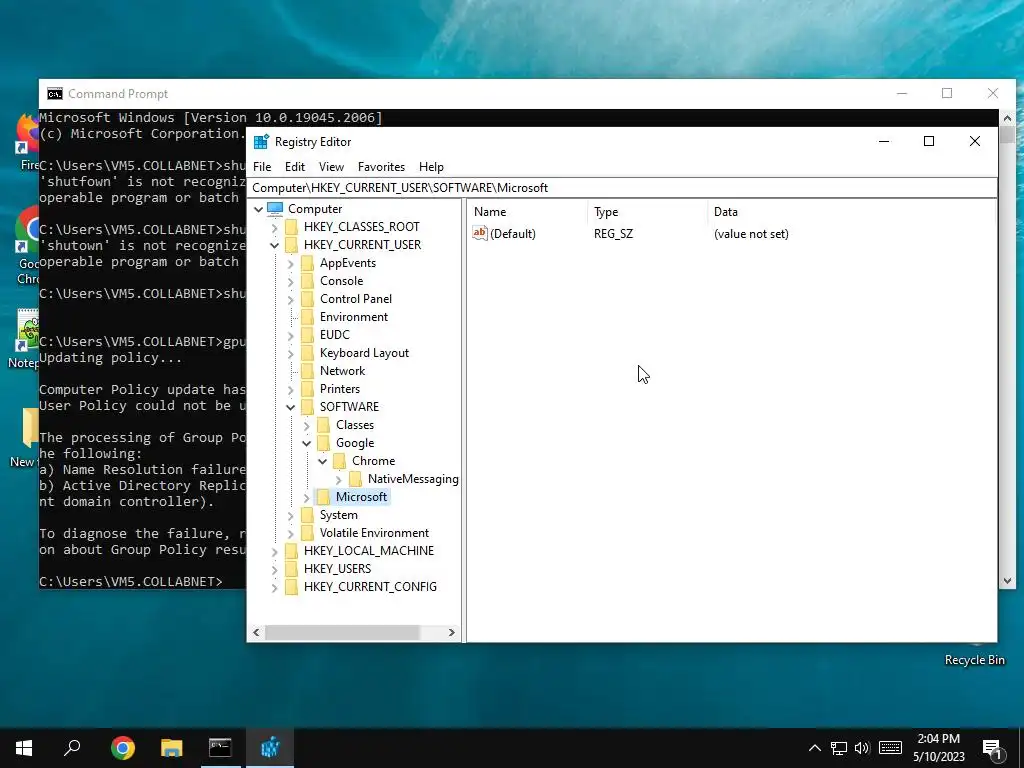Screen dimensions: 1024x768
Task: Show hidden system tray icons
Action: coord(814,748)
